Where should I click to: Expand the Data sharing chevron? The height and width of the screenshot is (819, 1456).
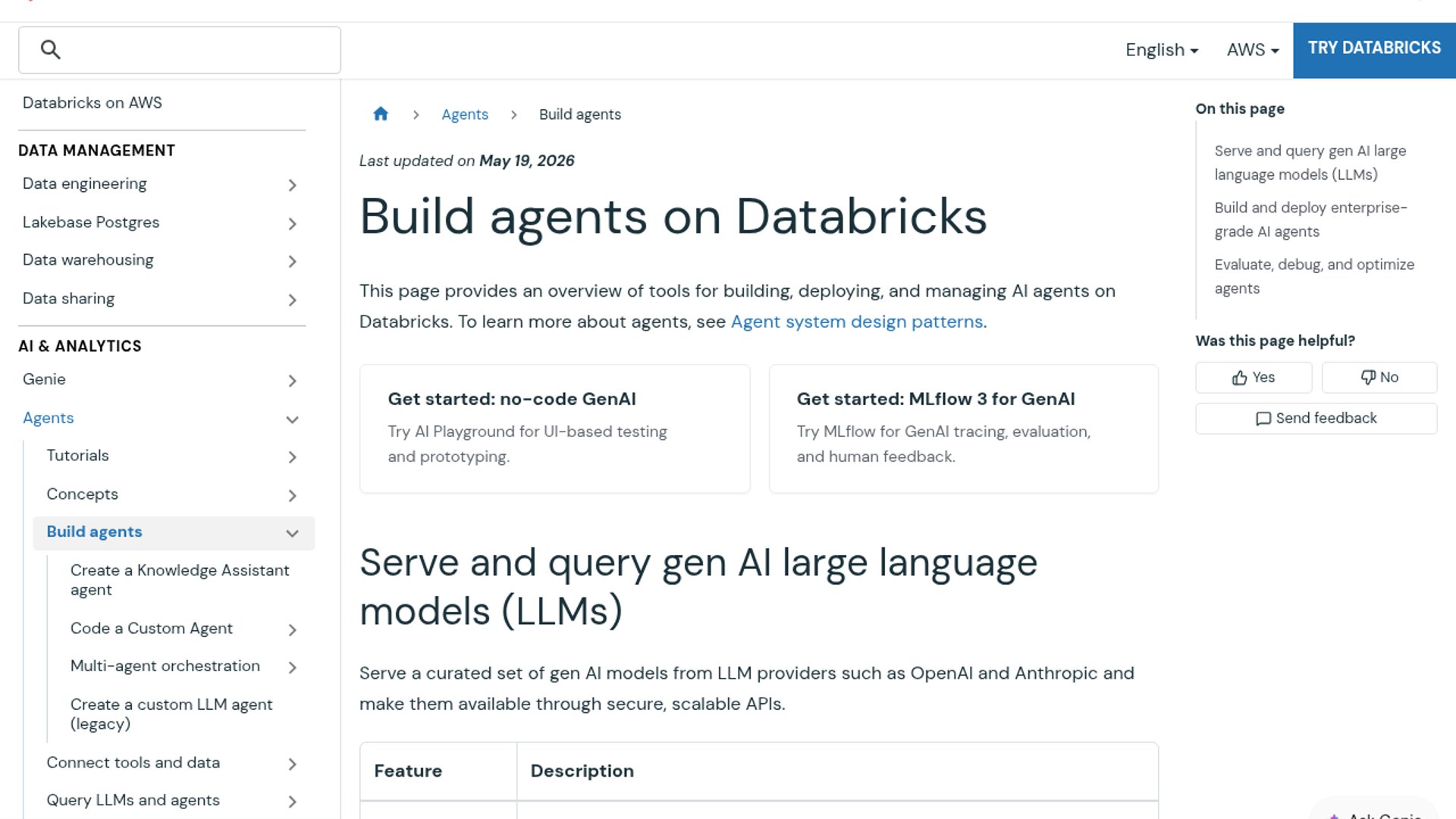(293, 300)
